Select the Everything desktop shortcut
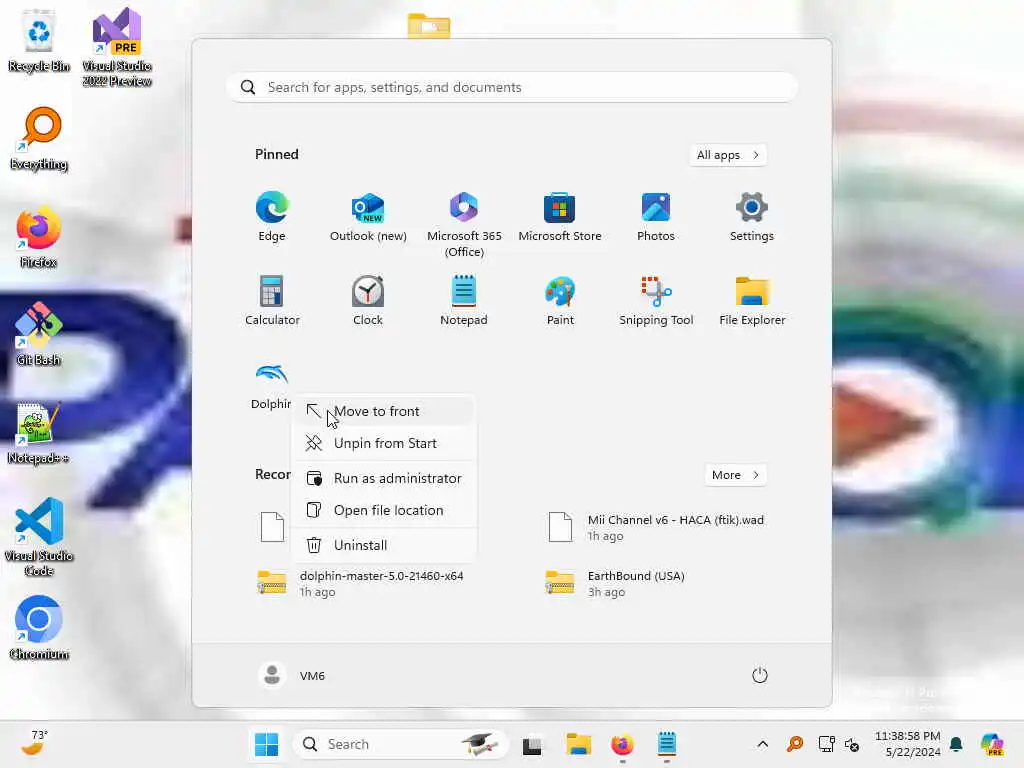The width and height of the screenshot is (1024, 768). pos(39,138)
